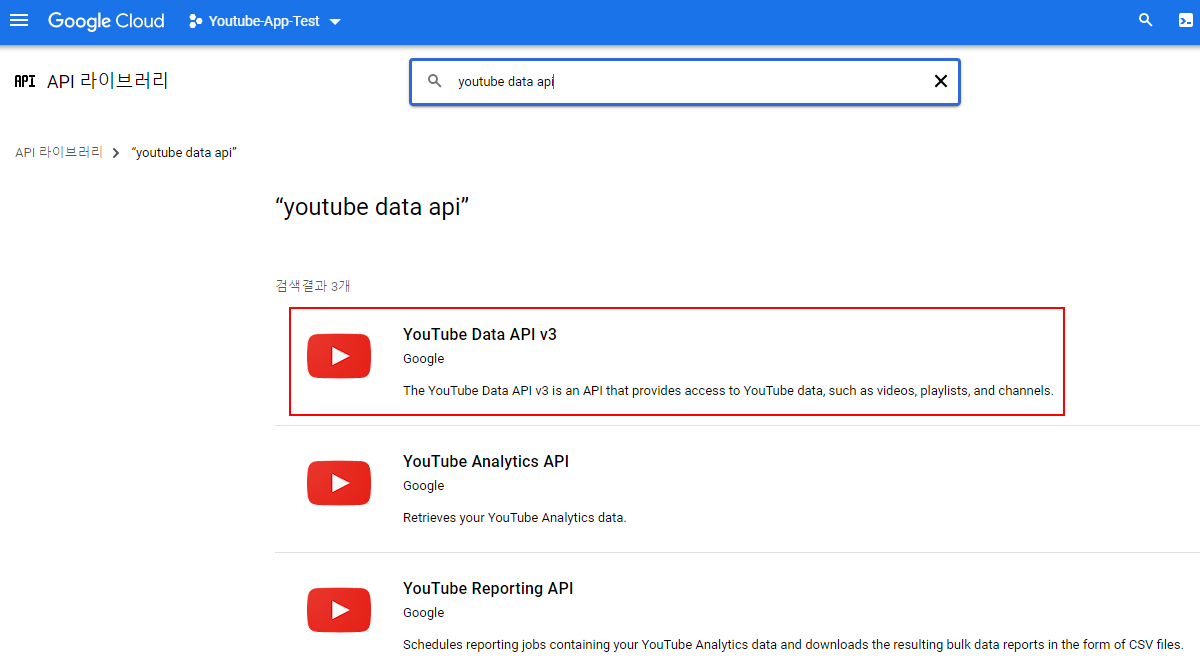Click the YouTube Reporting API logo
1200x668 pixels.
[339, 610]
